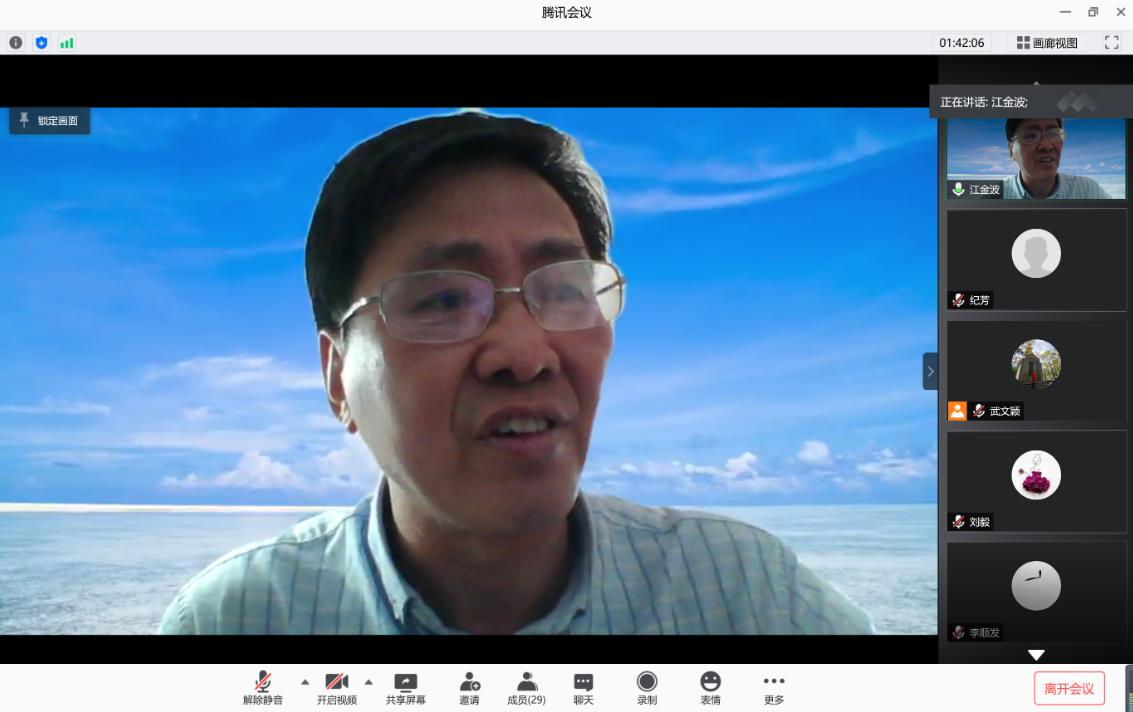Viewport: 1133px width, 712px height.
Task: Unmute microphone via 解除静音
Action: pos(263,688)
